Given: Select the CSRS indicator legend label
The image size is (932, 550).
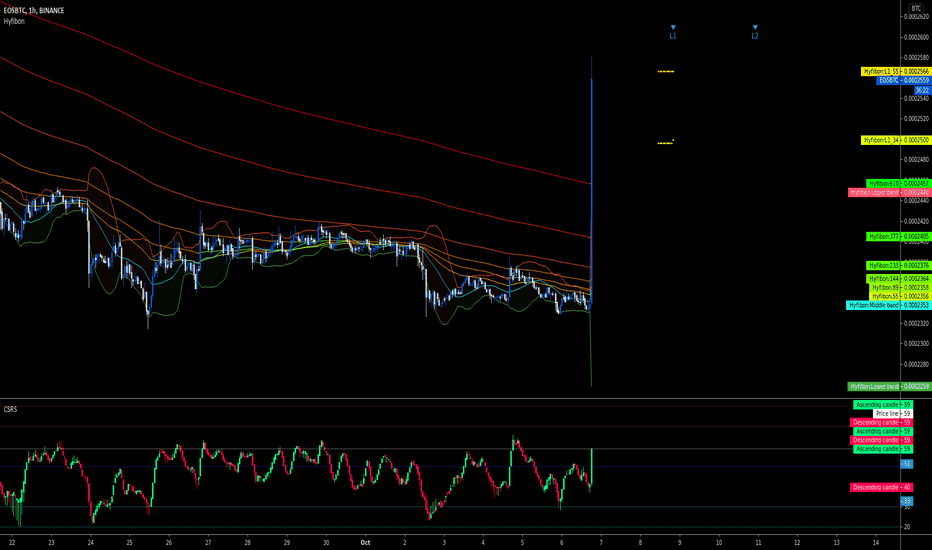Looking at the screenshot, I should [10, 409].
